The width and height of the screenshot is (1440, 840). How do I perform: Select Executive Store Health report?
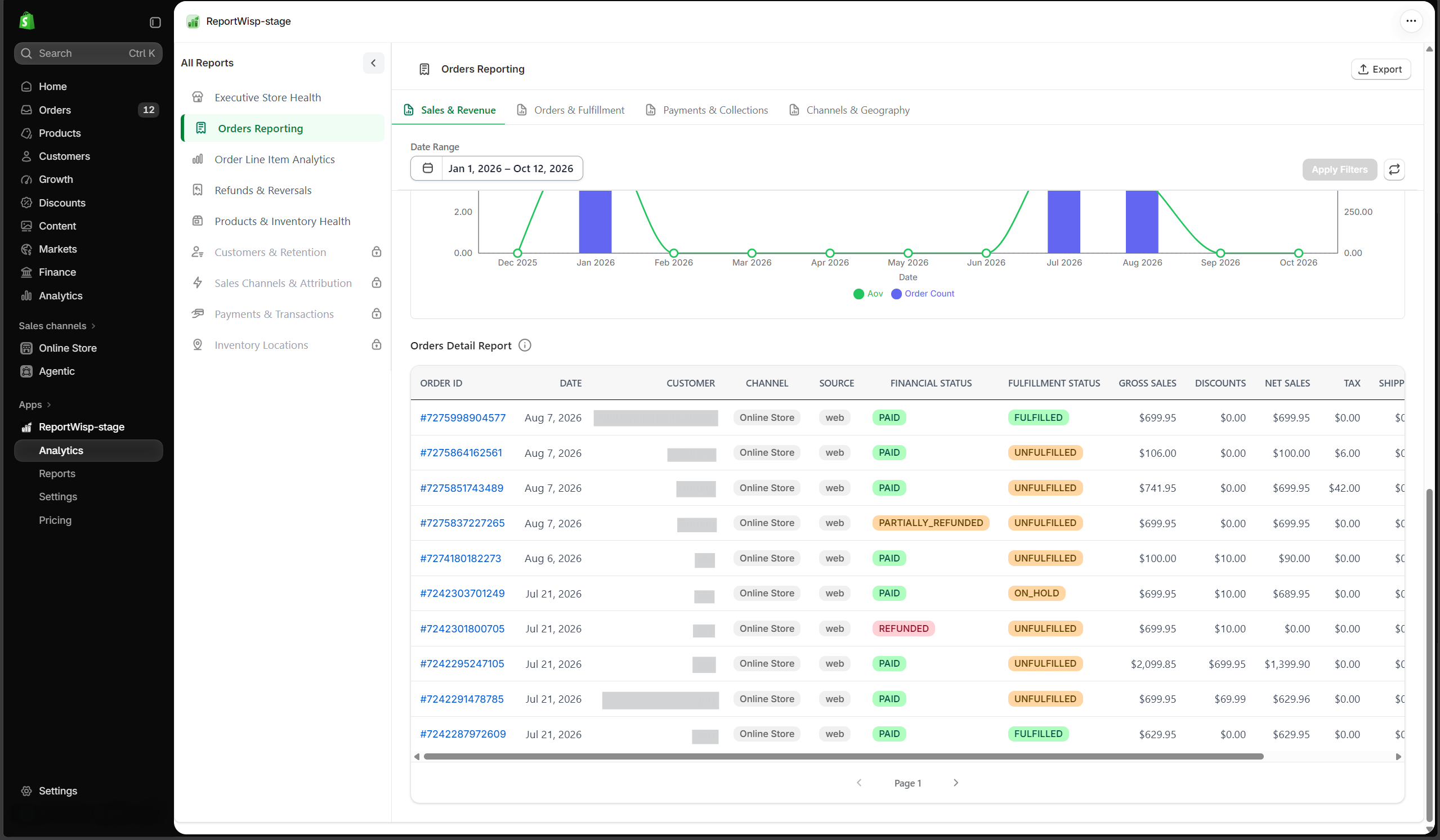(x=282, y=98)
